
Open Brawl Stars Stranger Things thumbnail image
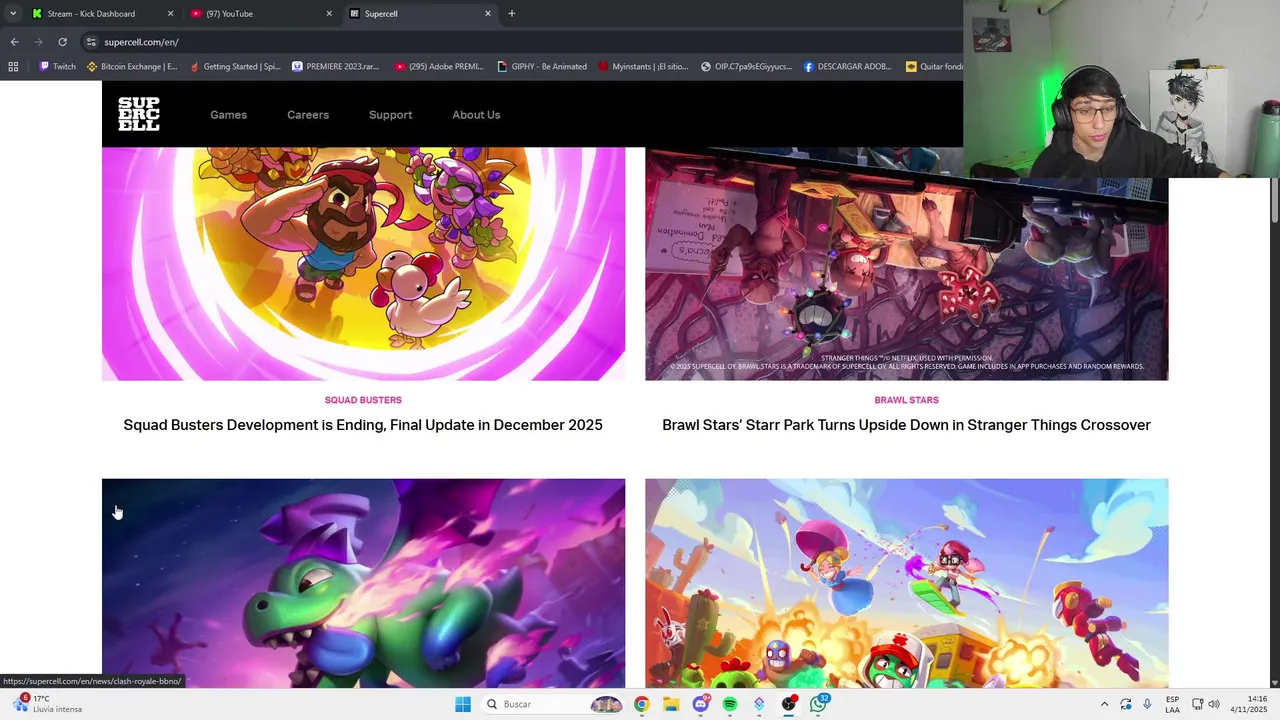(906, 264)
